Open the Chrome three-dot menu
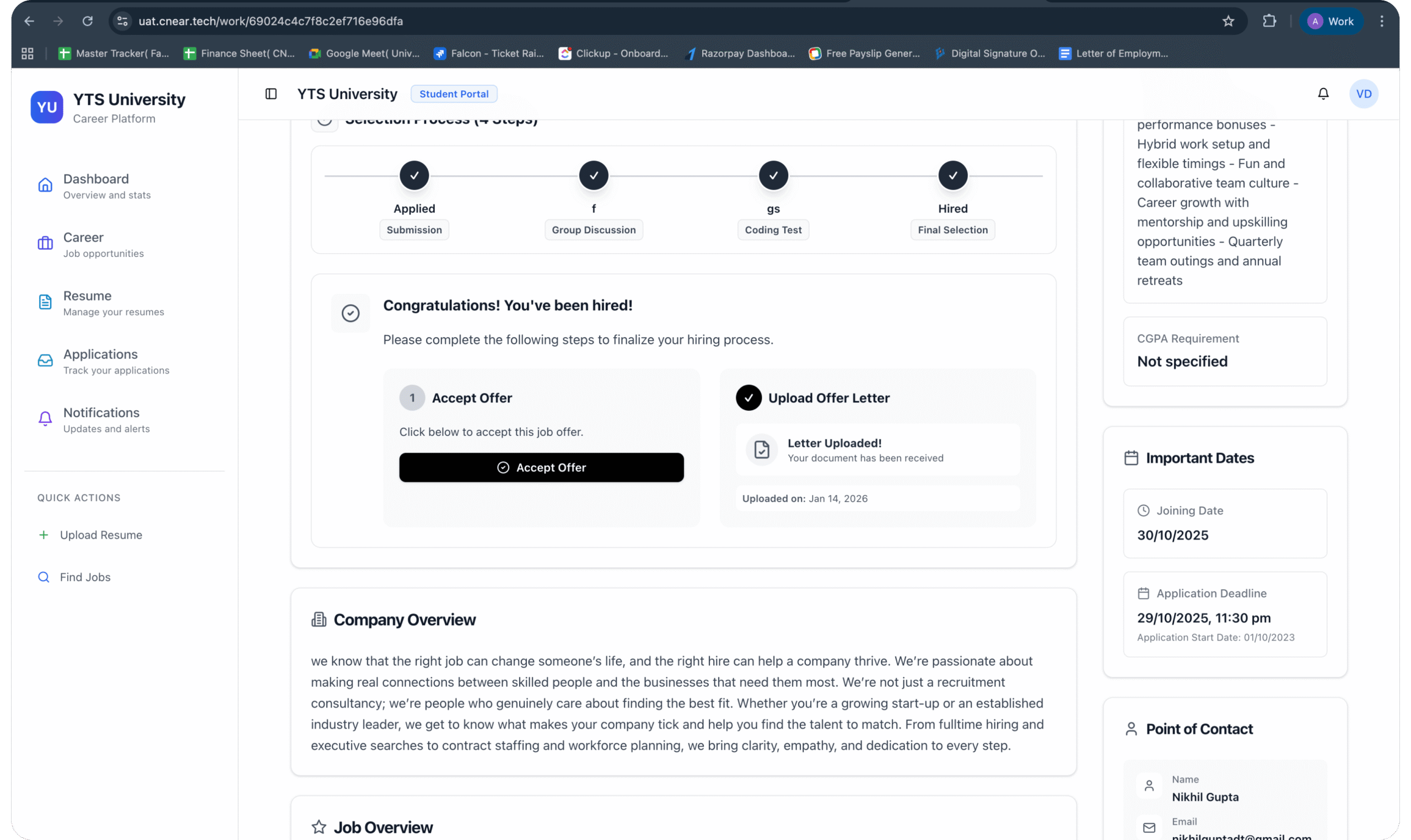 point(1381,21)
